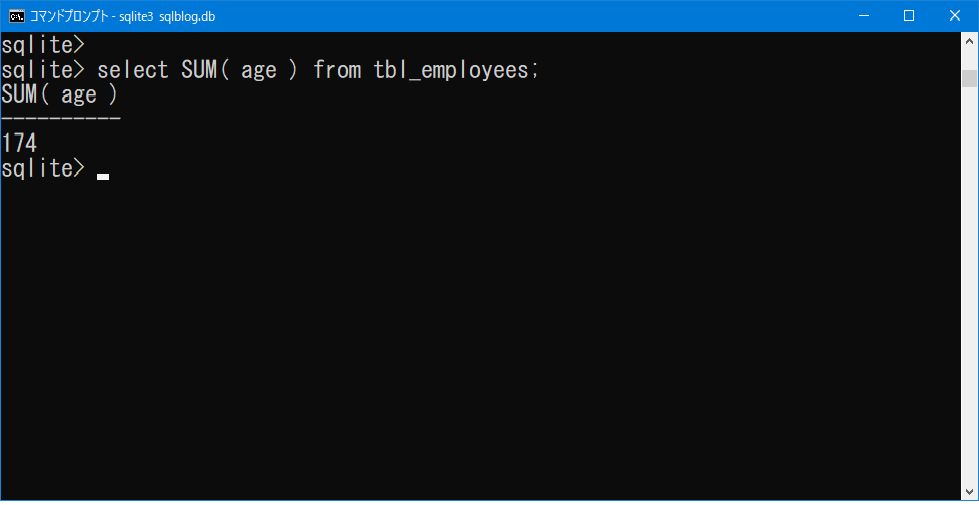Click the word 'select' in the query
This screenshot has width=979, height=505.
[133, 70]
